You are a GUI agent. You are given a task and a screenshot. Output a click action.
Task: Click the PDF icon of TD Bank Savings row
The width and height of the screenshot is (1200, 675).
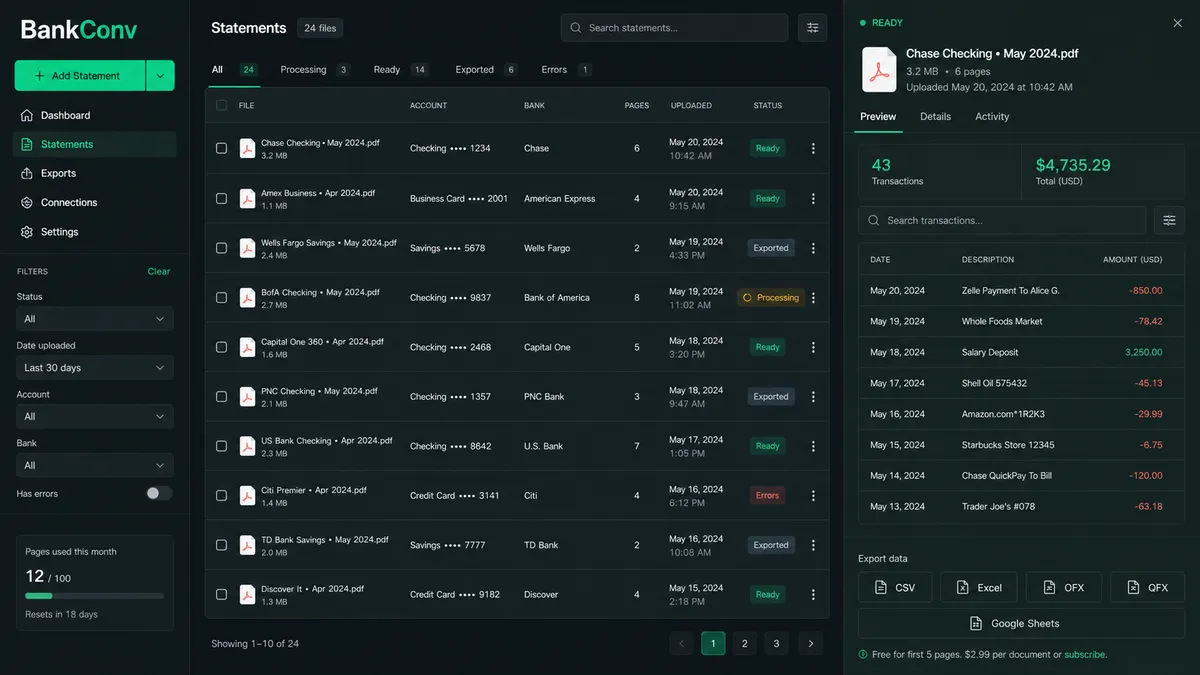(247, 545)
